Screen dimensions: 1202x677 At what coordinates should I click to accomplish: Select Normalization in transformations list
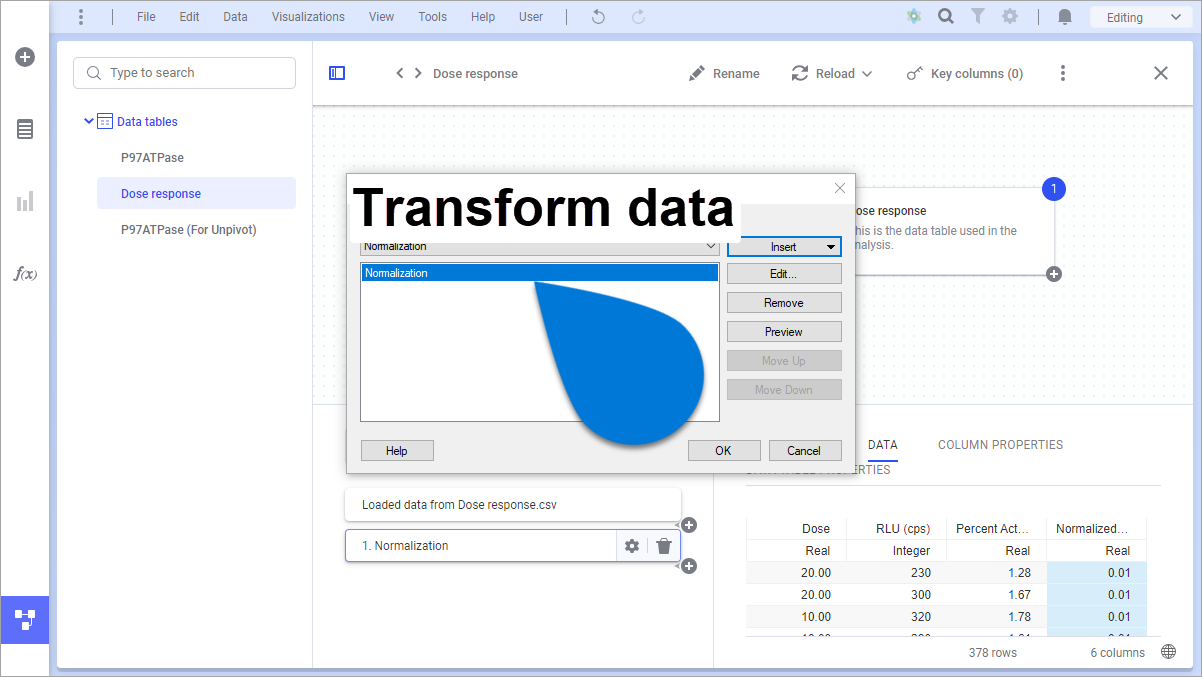point(539,273)
